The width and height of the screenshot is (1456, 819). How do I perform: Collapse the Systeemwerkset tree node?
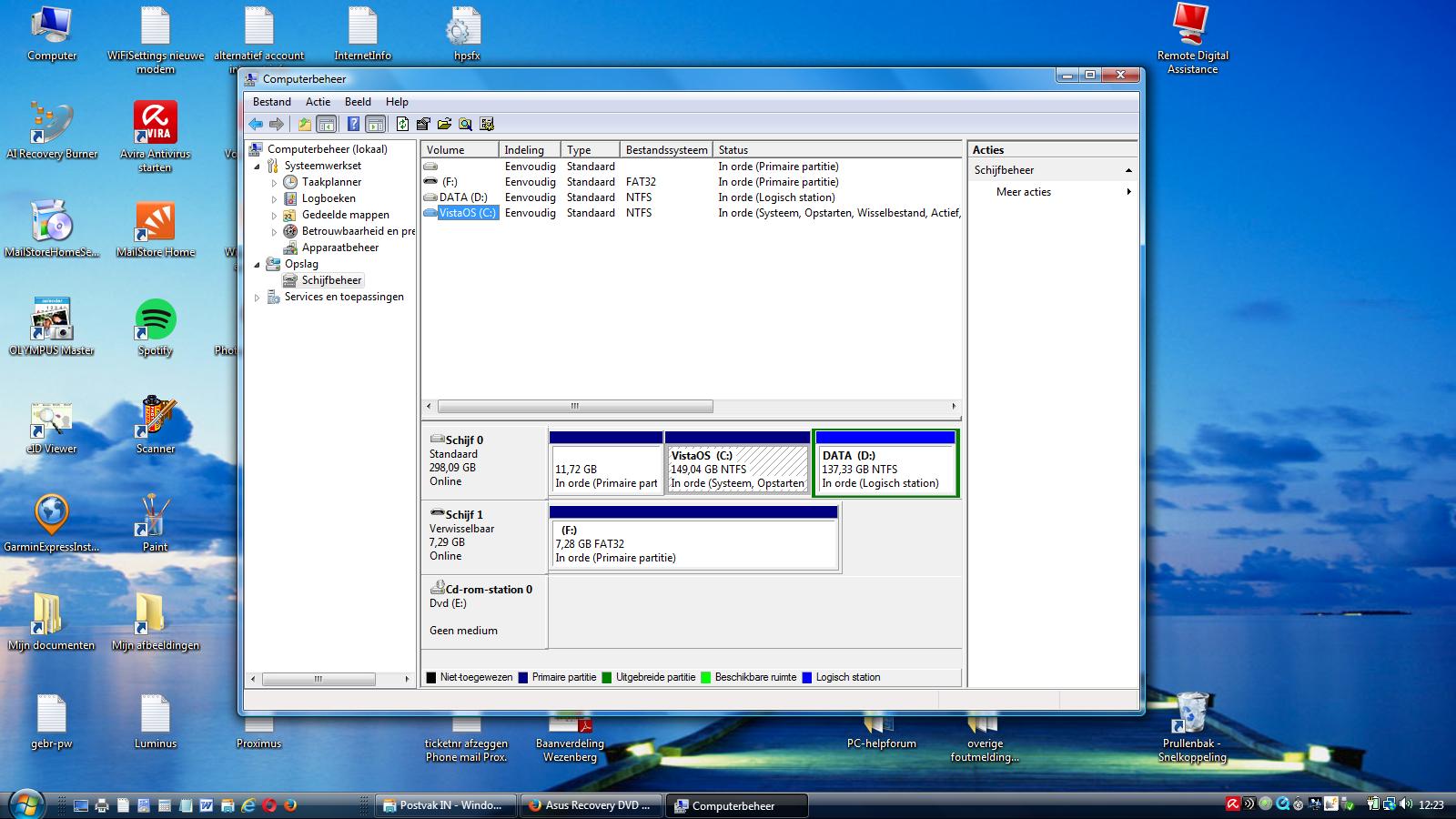[x=257, y=167]
